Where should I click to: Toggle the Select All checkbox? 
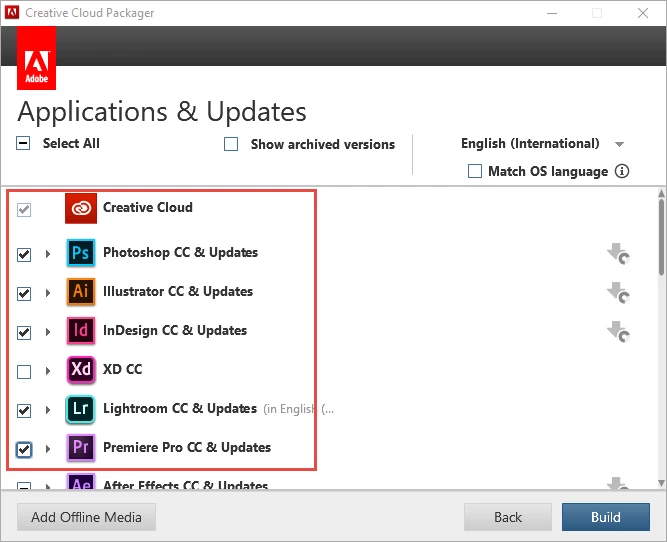tap(23, 143)
